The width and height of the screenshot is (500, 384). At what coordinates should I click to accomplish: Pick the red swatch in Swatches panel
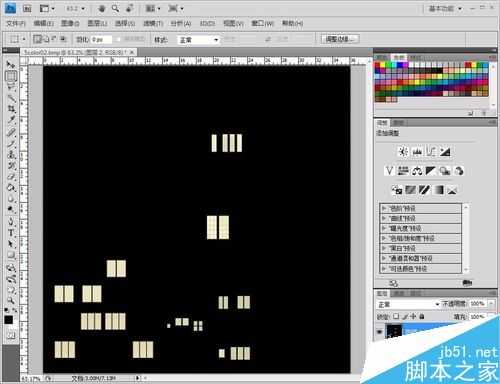(x=378, y=65)
